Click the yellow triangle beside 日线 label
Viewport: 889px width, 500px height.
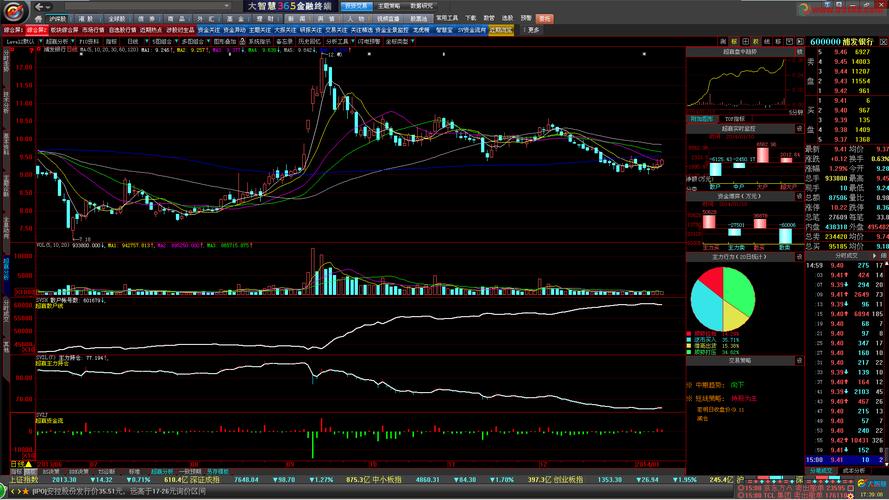28,464
